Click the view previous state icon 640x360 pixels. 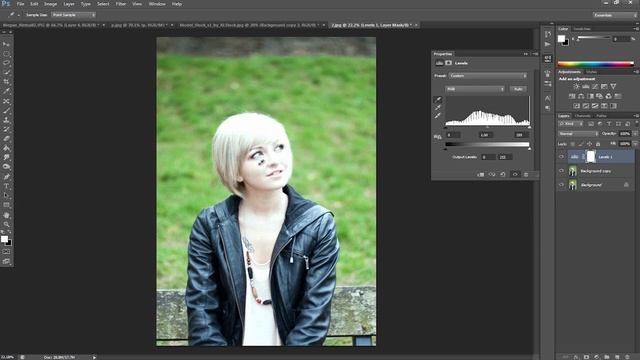pyautogui.click(x=492, y=174)
